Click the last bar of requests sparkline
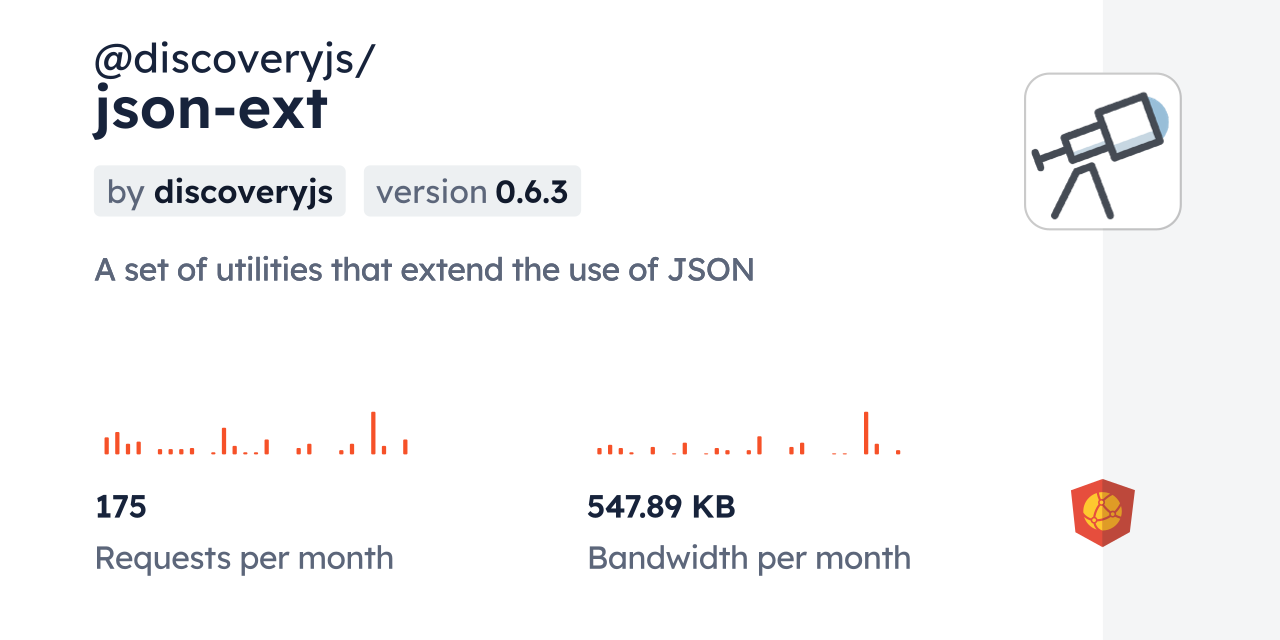This screenshot has width=1280, height=640. 405,447
